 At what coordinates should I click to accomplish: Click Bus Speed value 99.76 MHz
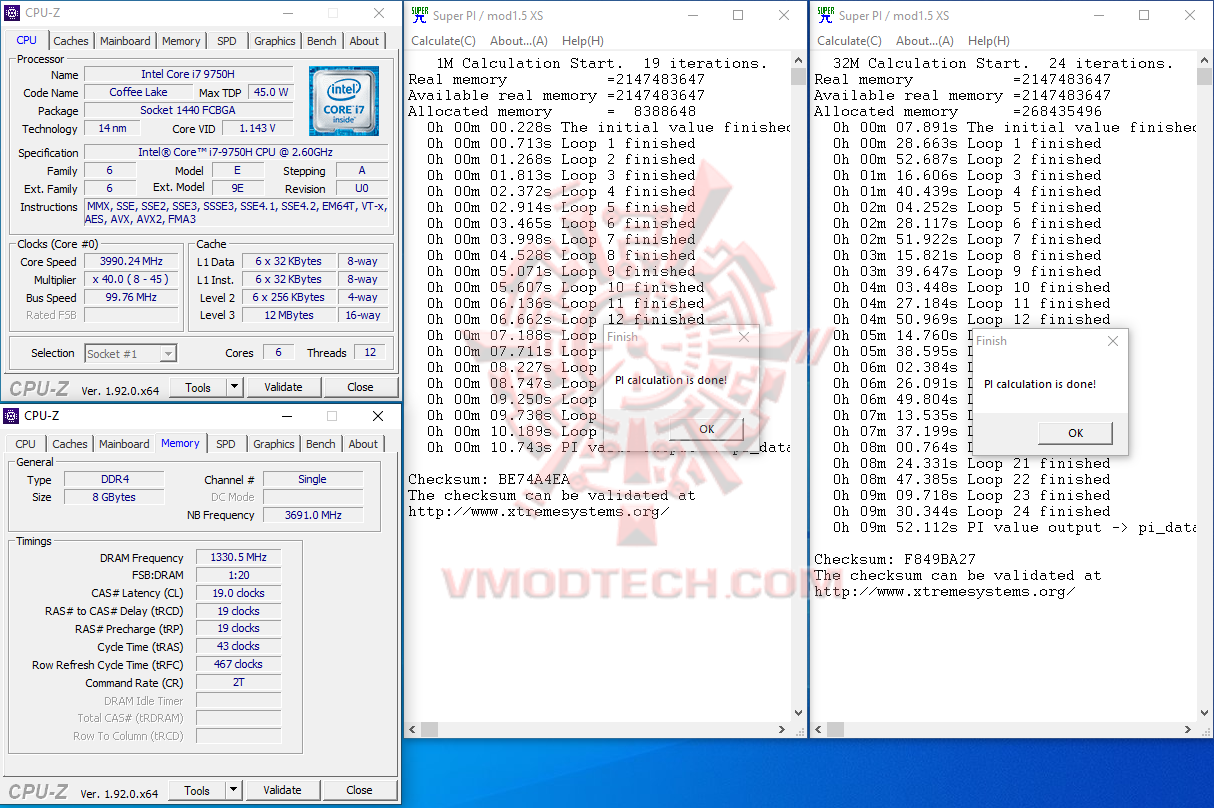(x=132, y=297)
